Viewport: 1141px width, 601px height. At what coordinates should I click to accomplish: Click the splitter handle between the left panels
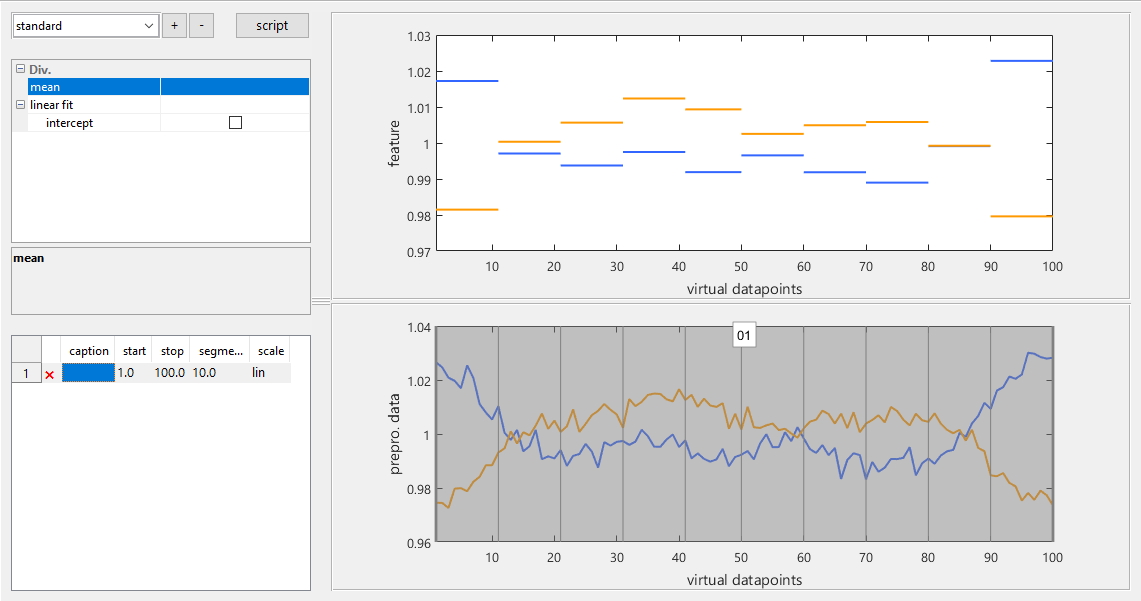[x=320, y=300]
